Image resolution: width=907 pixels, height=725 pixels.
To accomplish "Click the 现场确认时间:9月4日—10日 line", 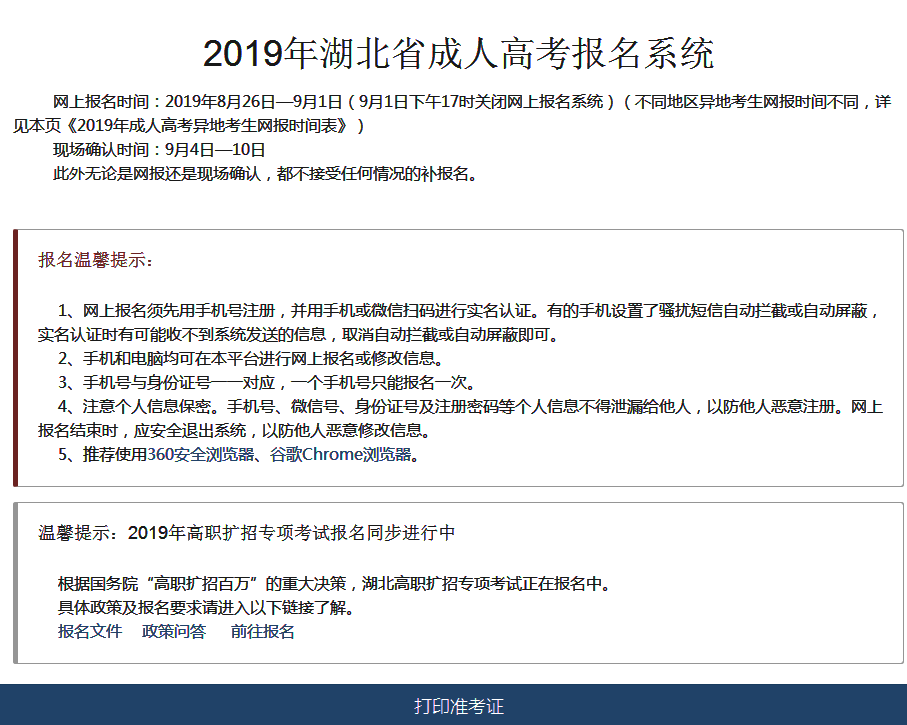I will coord(159,150).
